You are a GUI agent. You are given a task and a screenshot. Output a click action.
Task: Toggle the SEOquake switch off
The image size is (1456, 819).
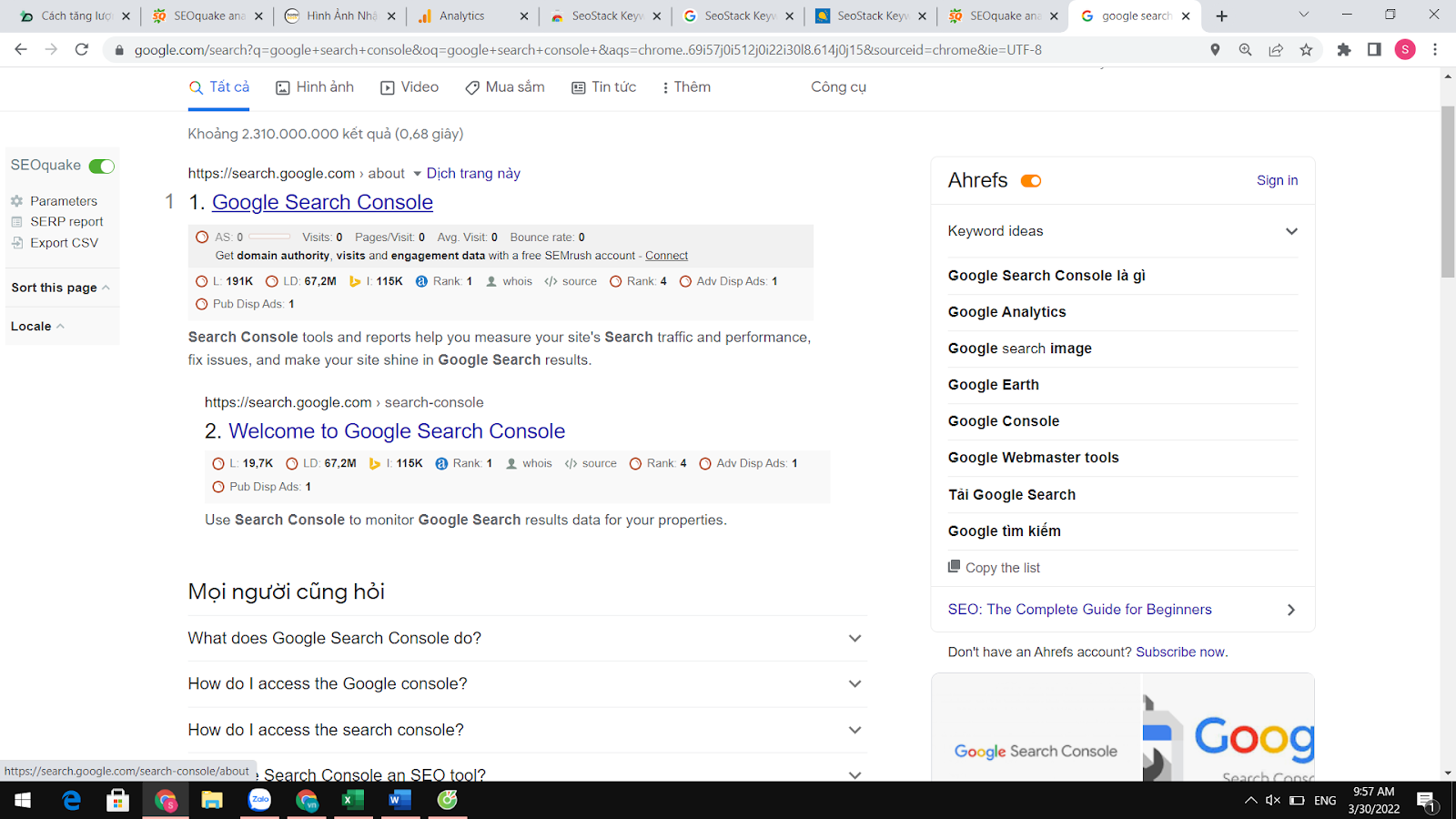pyautogui.click(x=102, y=166)
